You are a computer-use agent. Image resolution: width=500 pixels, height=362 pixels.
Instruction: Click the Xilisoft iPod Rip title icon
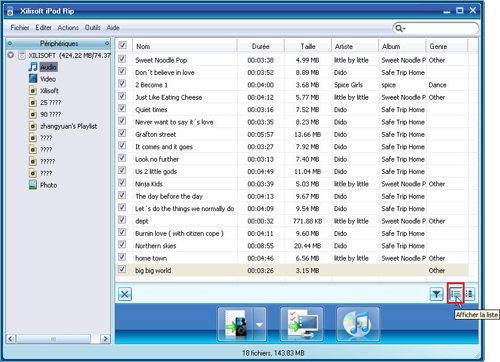[10, 12]
